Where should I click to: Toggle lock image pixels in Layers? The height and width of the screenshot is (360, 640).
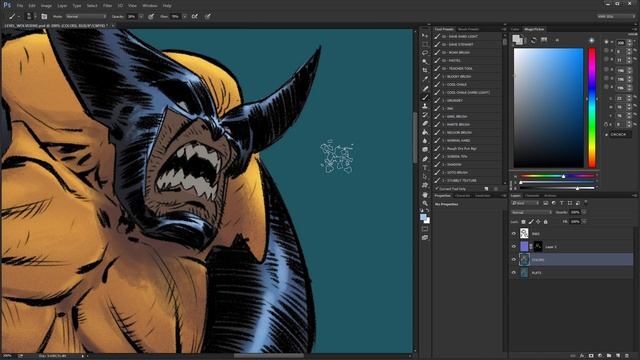click(x=531, y=222)
